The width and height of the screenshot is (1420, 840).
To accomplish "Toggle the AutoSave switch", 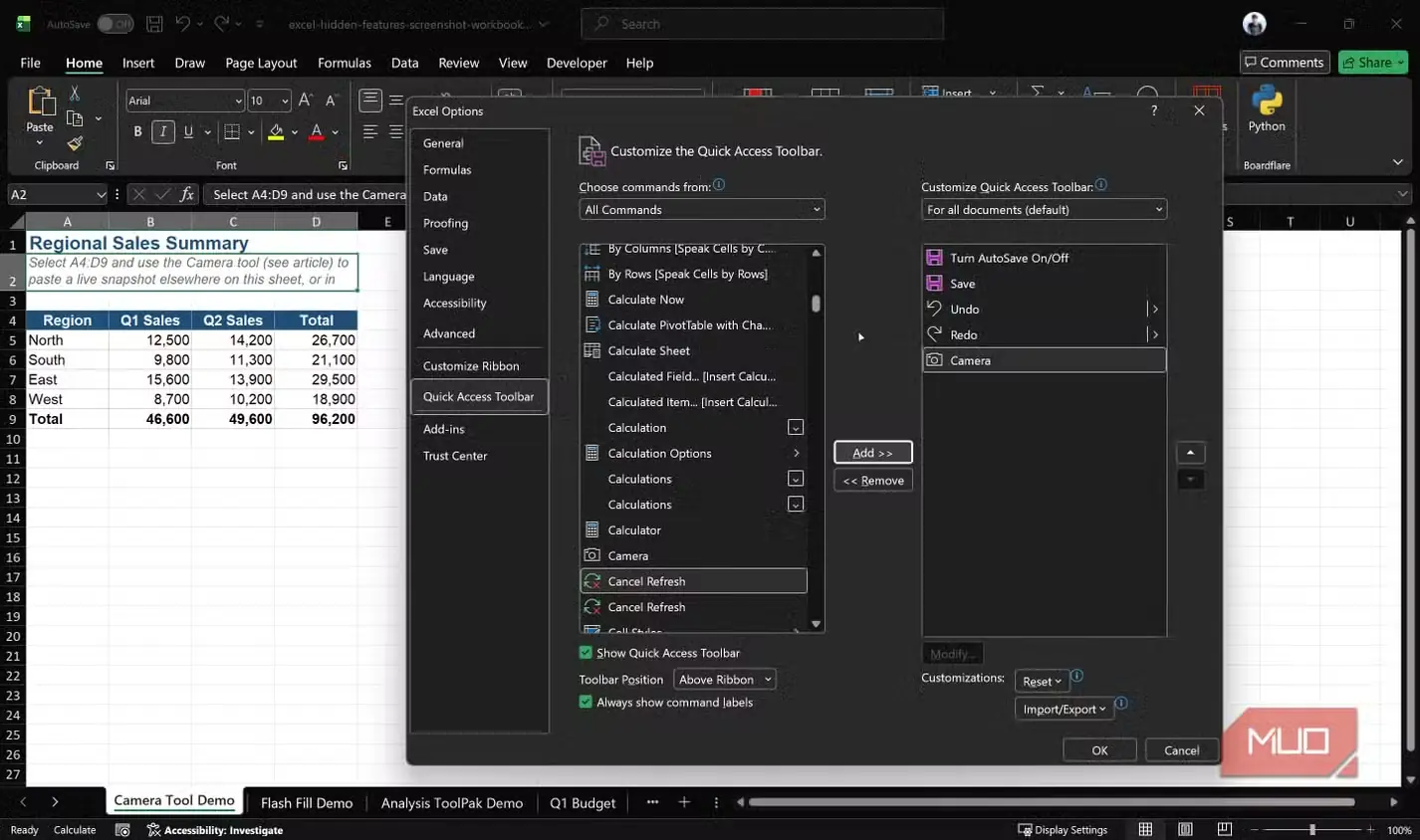I will click(x=115, y=24).
